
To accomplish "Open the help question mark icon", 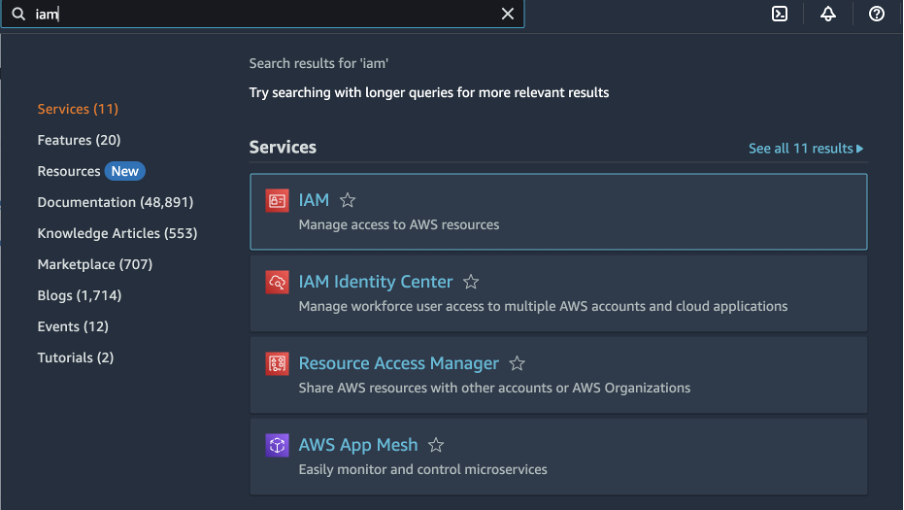I will 876,14.
